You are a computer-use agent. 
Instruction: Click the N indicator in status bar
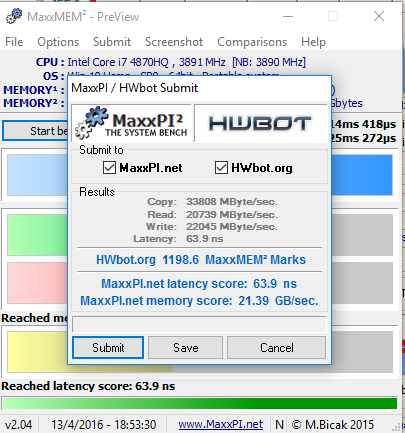tap(279, 424)
